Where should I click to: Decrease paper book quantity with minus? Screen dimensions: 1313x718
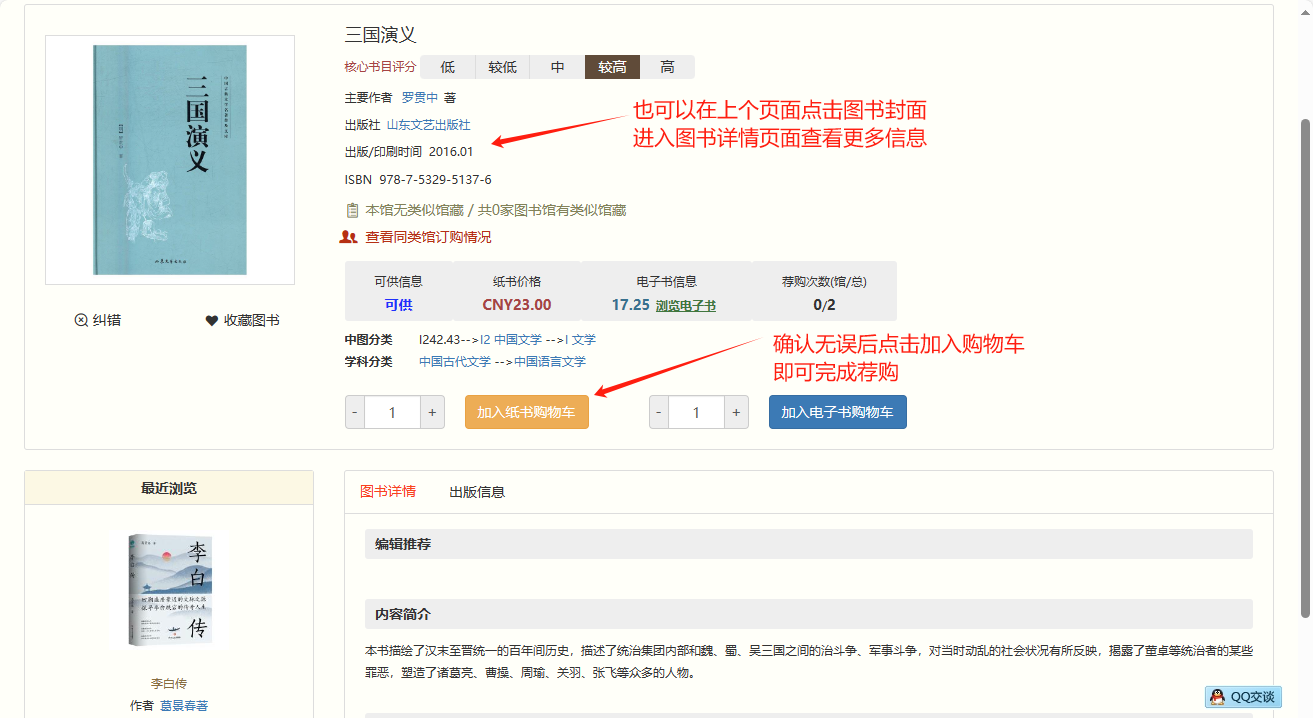pos(355,412)
